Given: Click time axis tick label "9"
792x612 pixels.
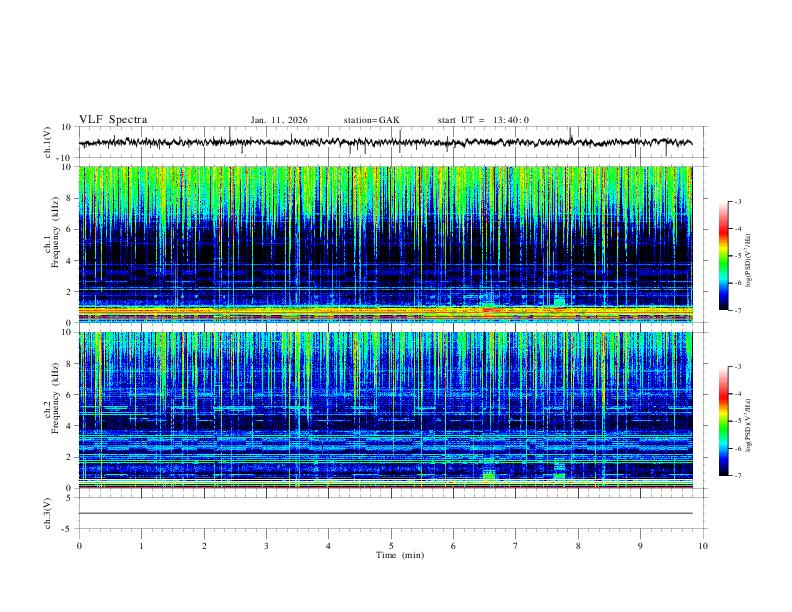Looking at the screenshot, I should pos(640,546).
